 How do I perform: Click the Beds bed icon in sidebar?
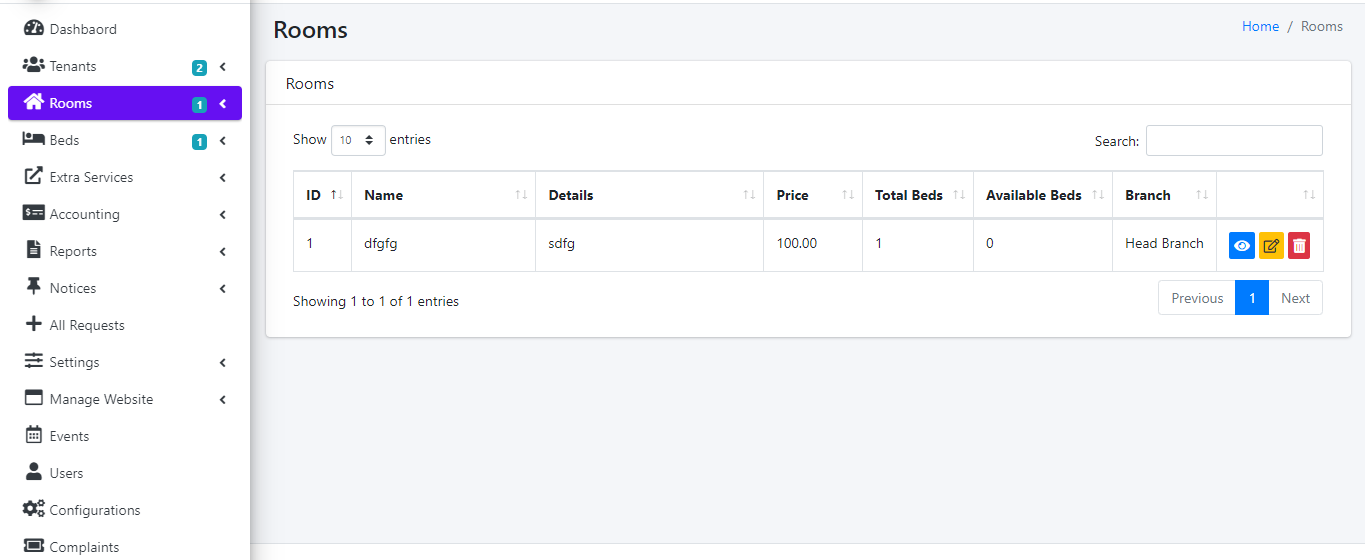[x=34, y=140]
